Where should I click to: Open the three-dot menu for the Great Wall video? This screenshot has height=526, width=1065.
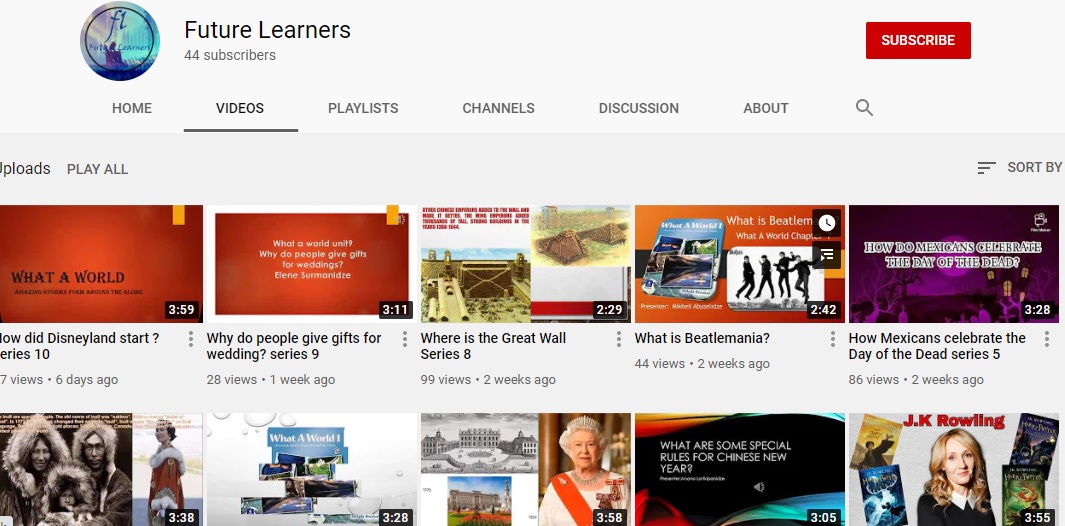coord(619,339)
